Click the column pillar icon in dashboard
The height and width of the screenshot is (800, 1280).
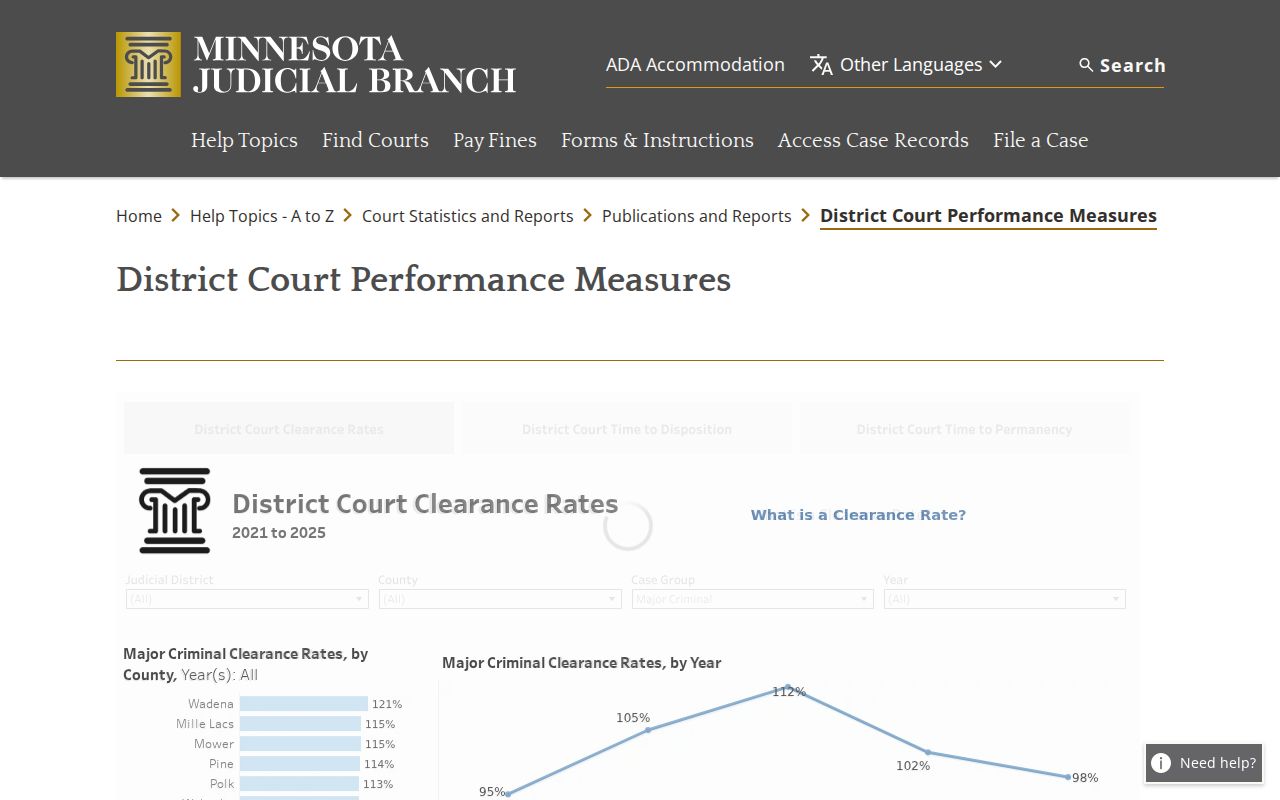coord(175,511)
